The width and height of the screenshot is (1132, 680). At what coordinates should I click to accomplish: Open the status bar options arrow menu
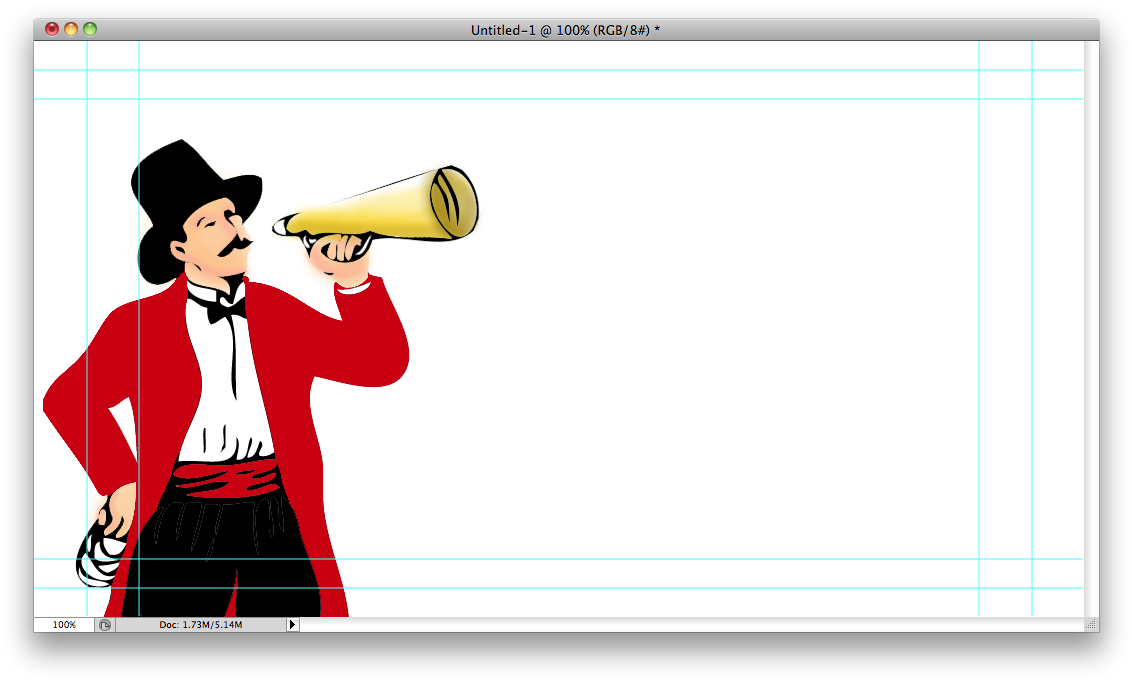coord(291,624)
